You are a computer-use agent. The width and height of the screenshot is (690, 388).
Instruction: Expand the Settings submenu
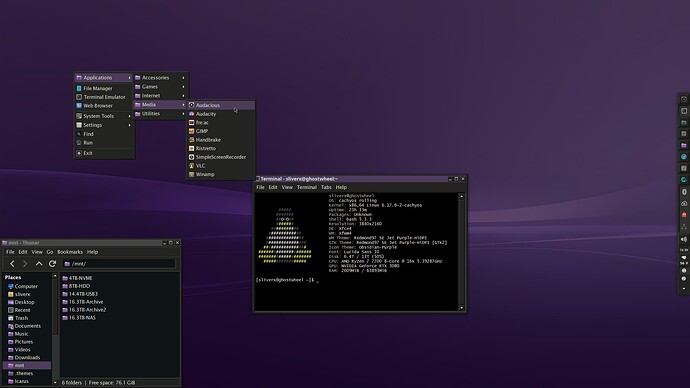(x=104, y=125)
